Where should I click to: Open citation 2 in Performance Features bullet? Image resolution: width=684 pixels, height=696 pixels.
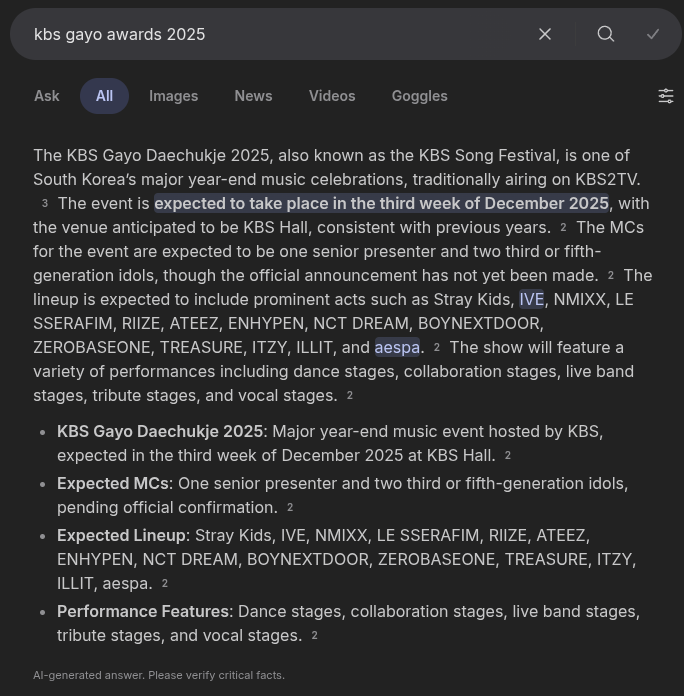point(314,635)
